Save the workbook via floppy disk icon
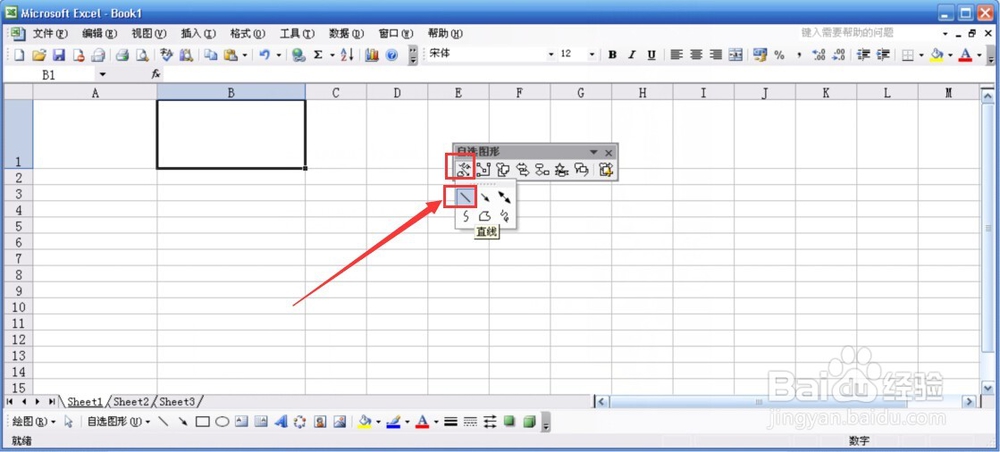Viewport: 1000px width, 452px height. point(59,55)
